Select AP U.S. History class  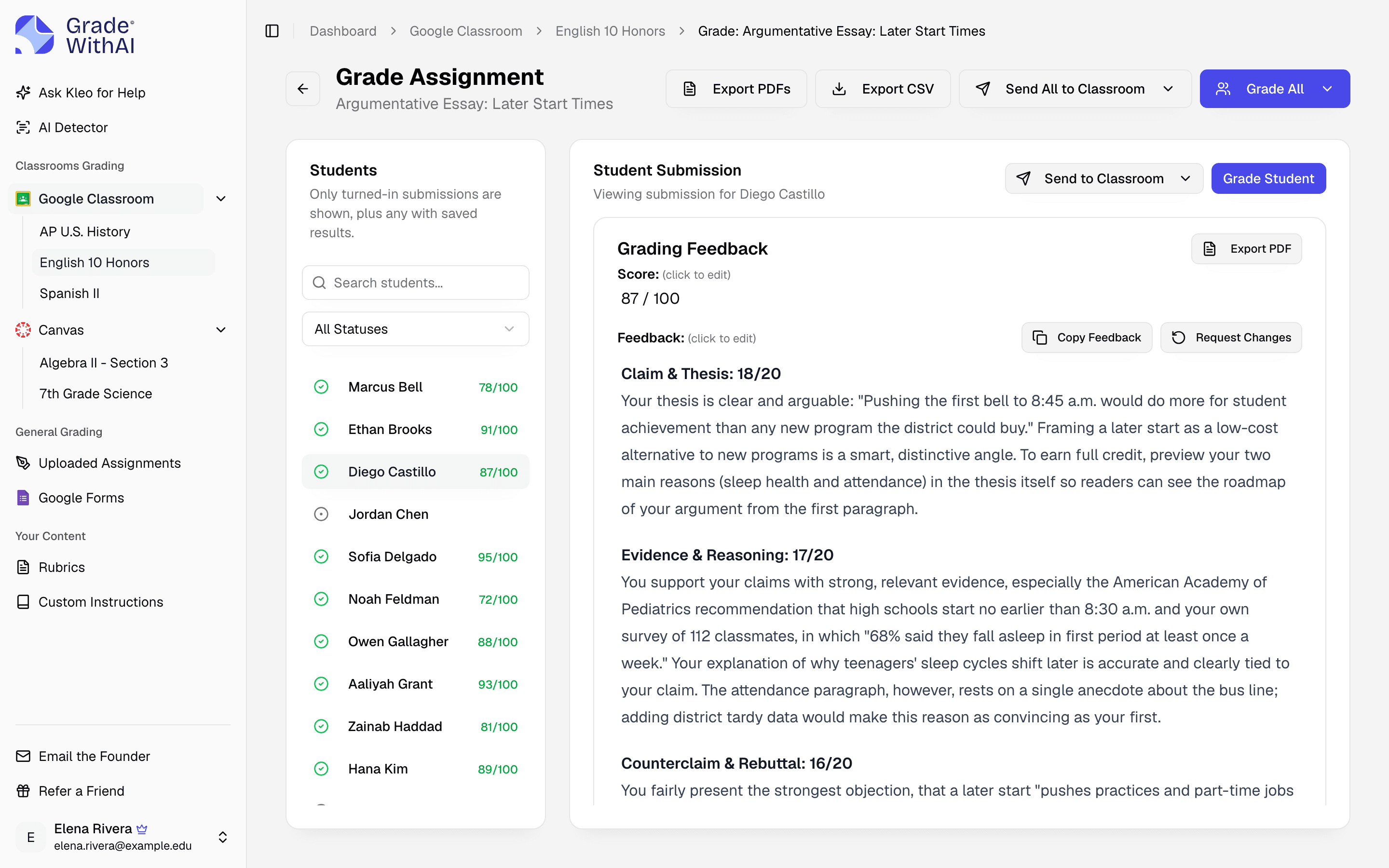(85, 231)
